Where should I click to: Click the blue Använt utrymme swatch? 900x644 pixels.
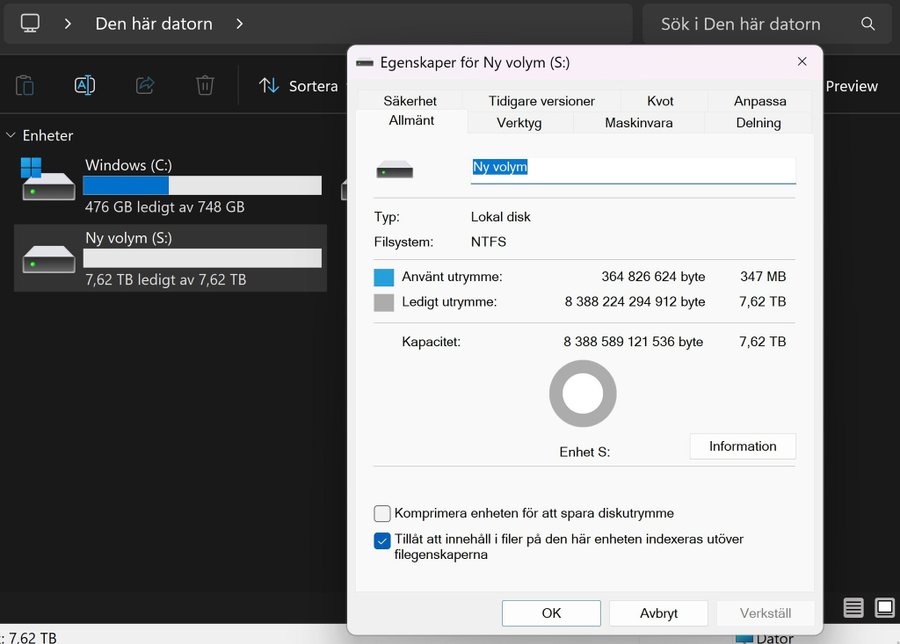click(x=384, y=277)
